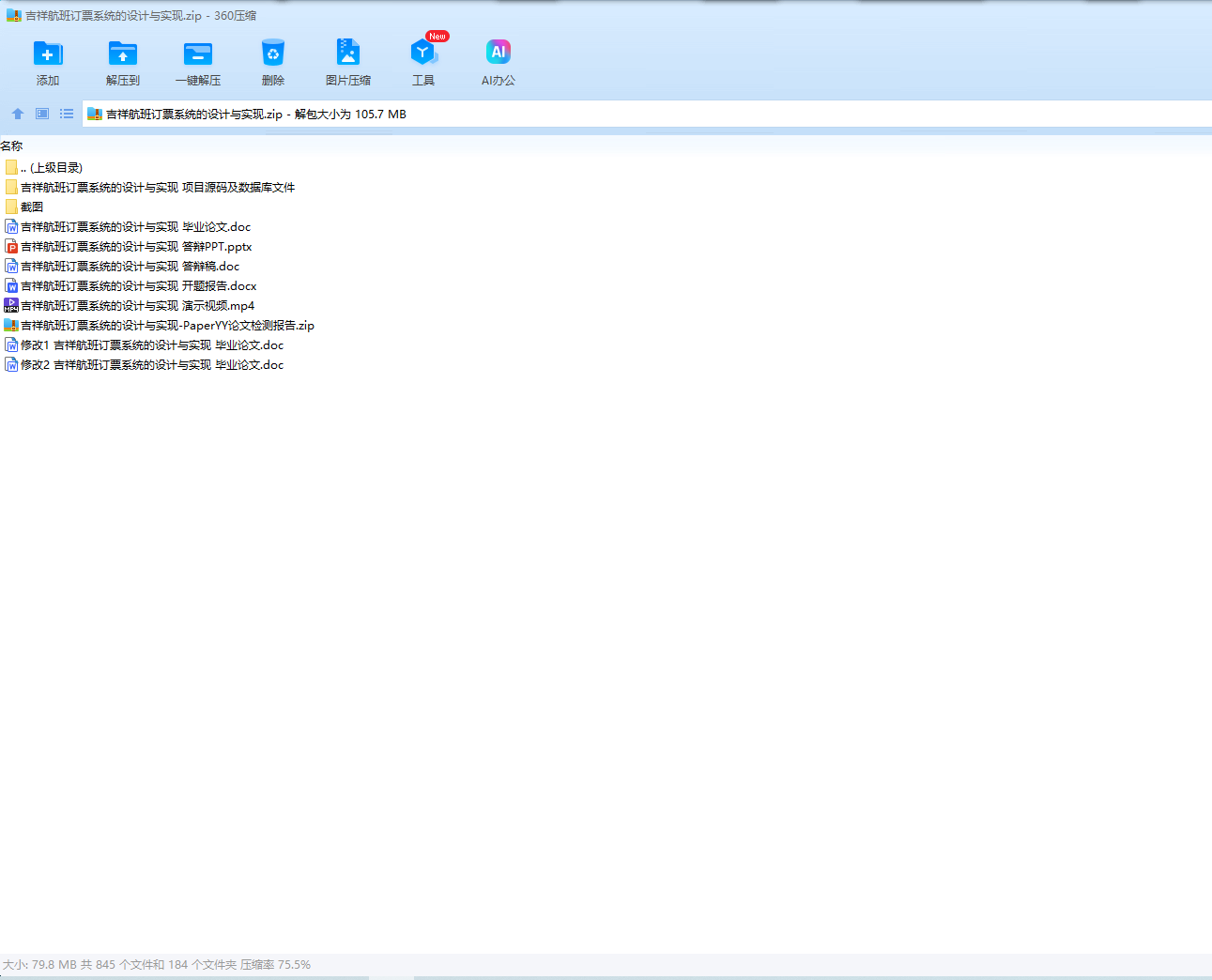This screenshot has height=980, width=1212.
Task: Select the .. (上级目录) parent folder entry
Action: click(x=43, y=167)
